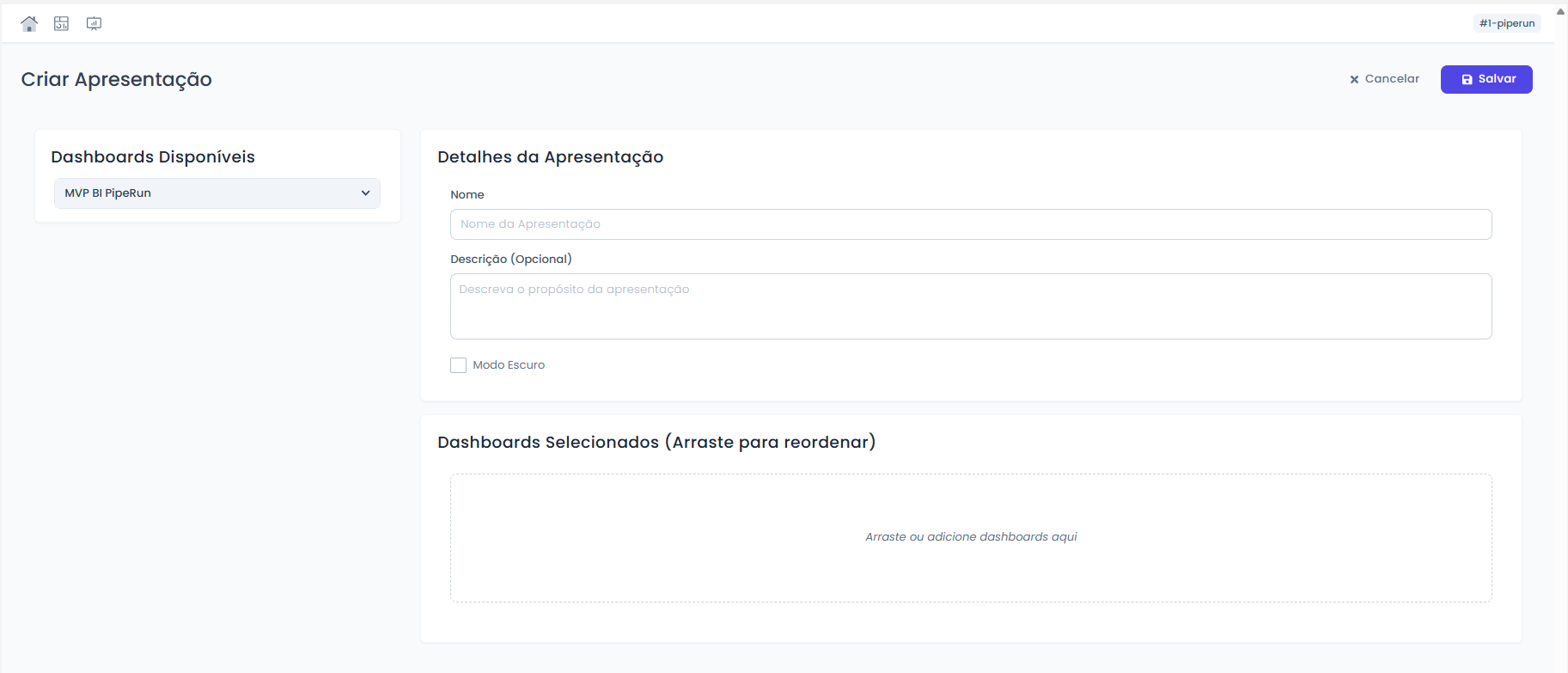The height and width of the screenshot is (673, 1568).
Task: Click the Descrição (Opcional) label
Action: point(511,259)
